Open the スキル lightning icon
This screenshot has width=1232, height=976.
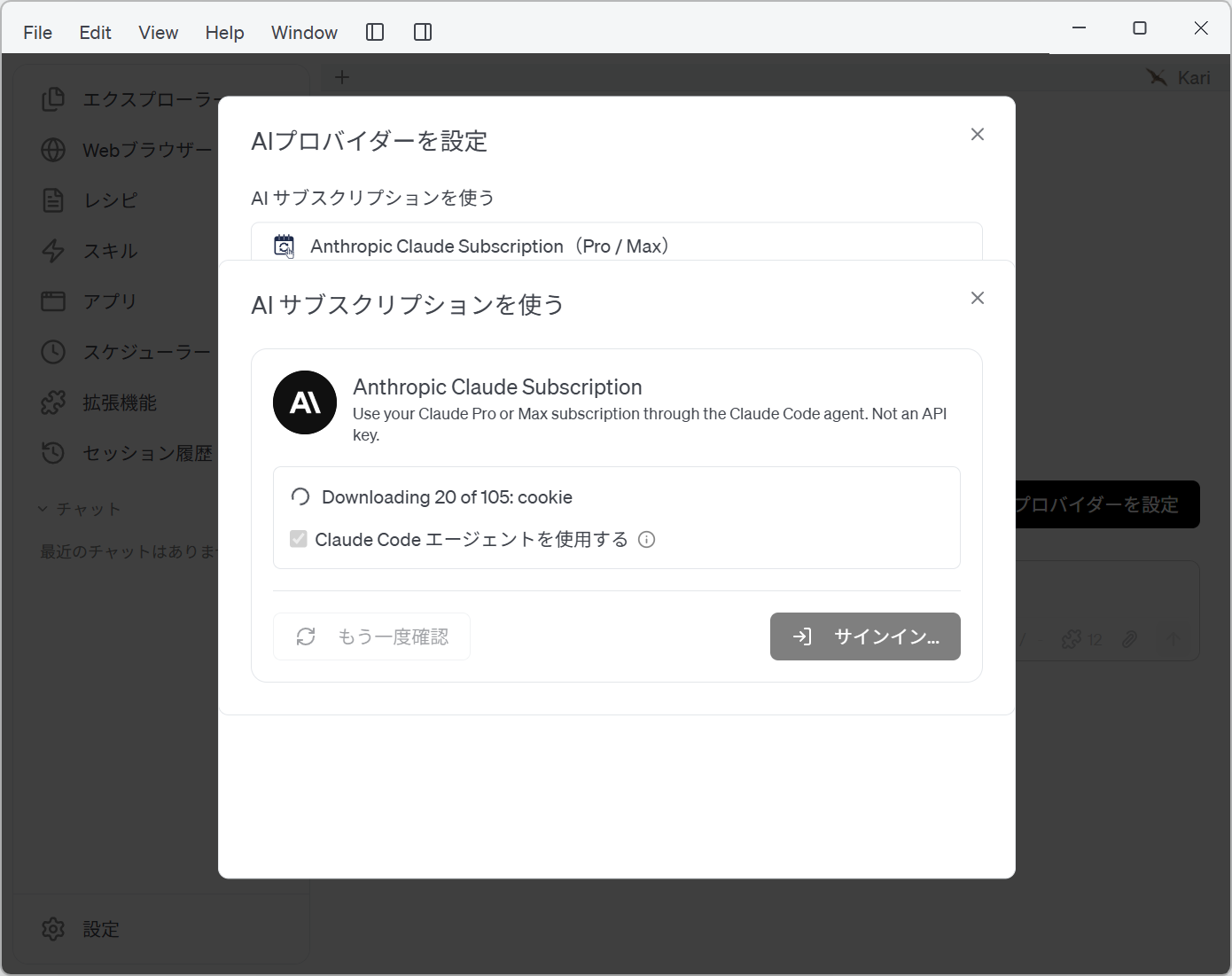click(53, 251)
